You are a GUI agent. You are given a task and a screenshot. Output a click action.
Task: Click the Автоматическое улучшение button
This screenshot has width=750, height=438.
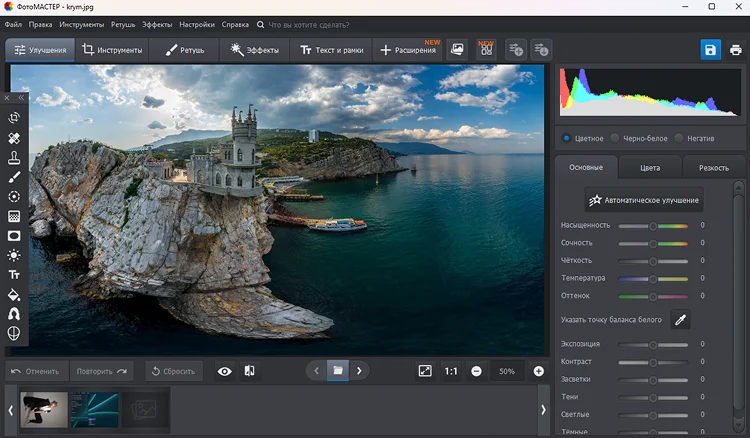pyautogui.click(x=644, y=200)
